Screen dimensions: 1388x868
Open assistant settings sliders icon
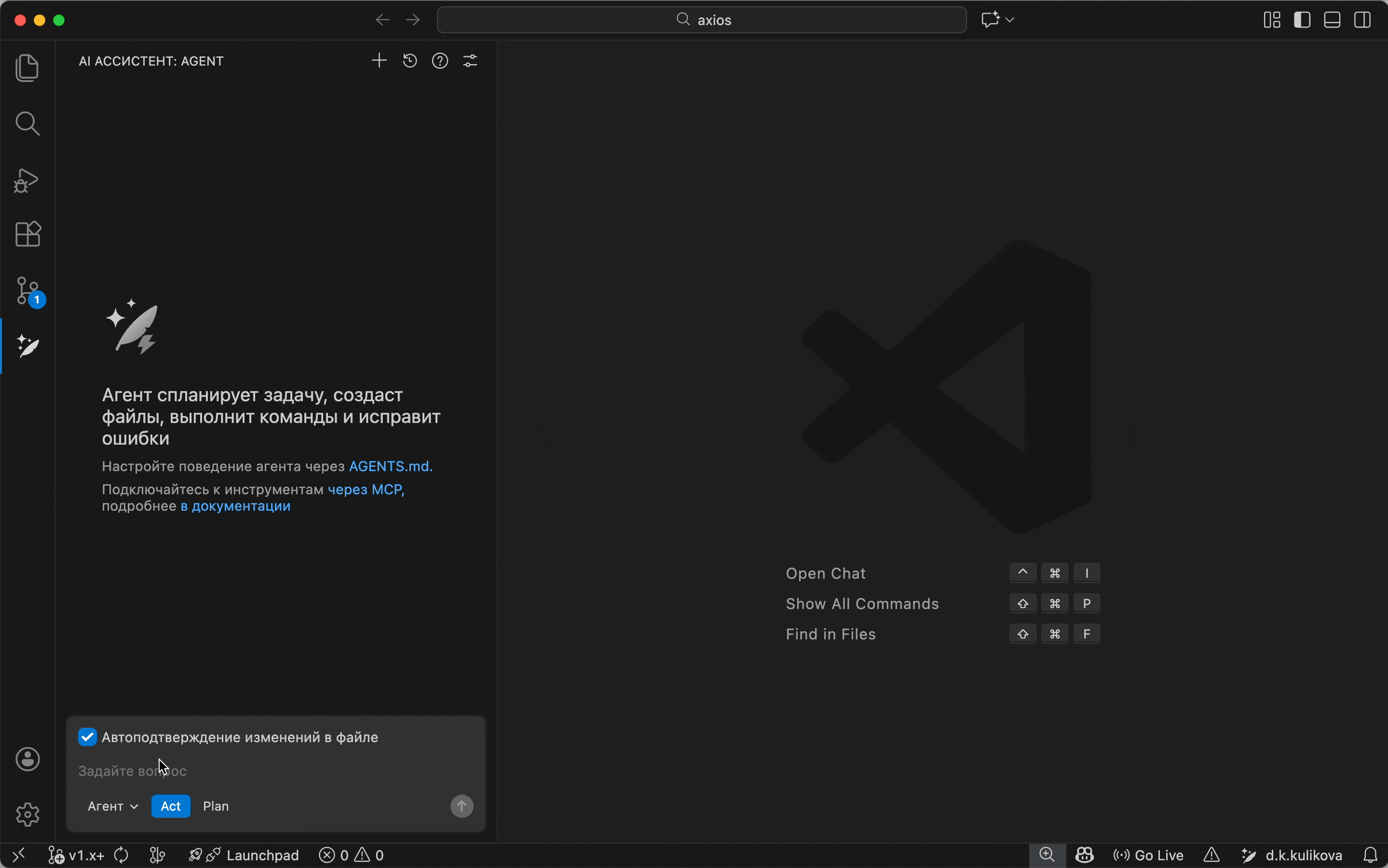click(471, 60)
